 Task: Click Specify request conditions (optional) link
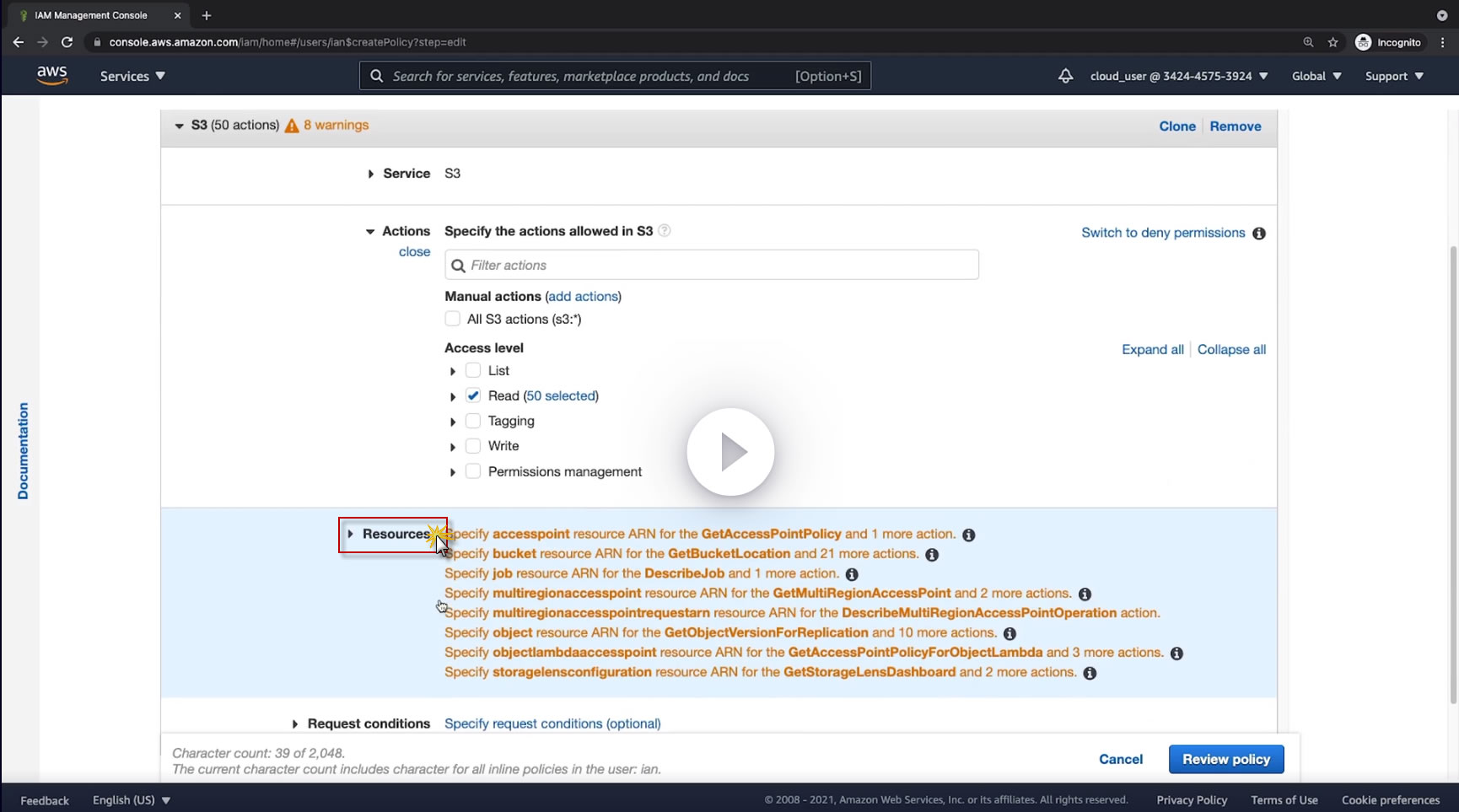click(x=552, y=723)
